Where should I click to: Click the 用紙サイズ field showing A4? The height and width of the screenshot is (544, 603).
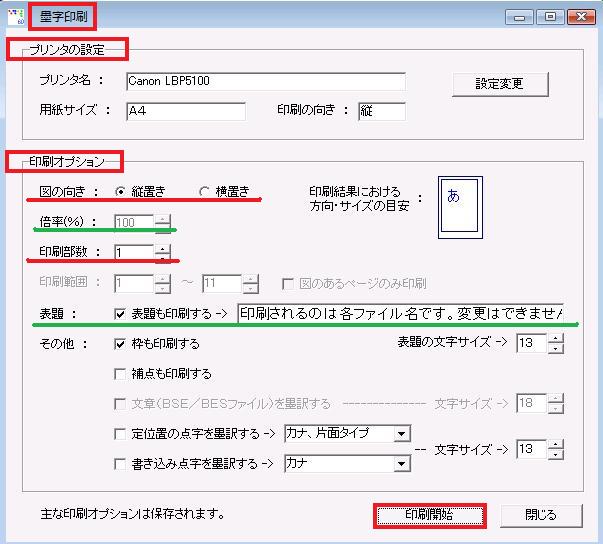(185, 111)
